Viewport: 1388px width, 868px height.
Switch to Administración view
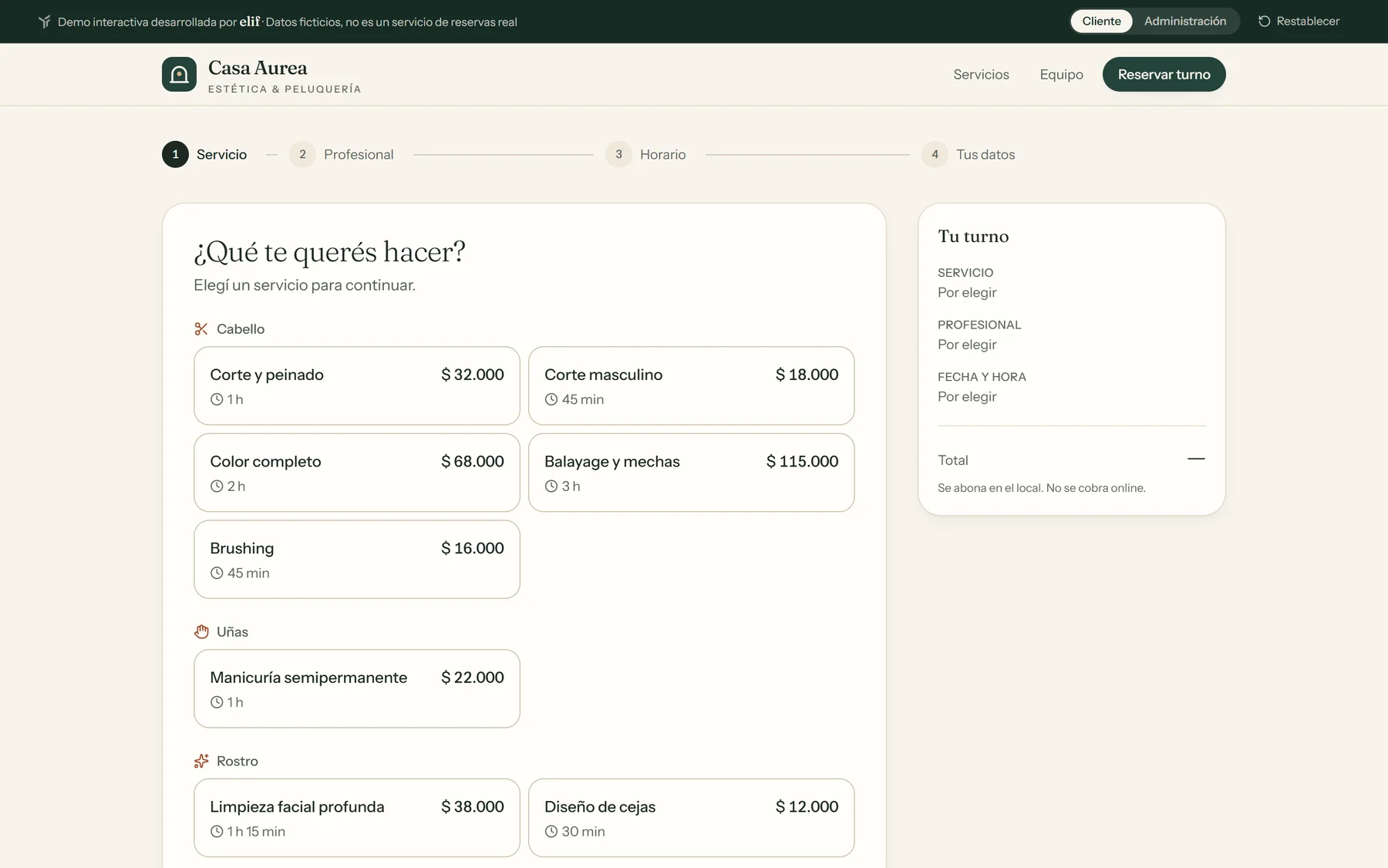click(1185, 22)
